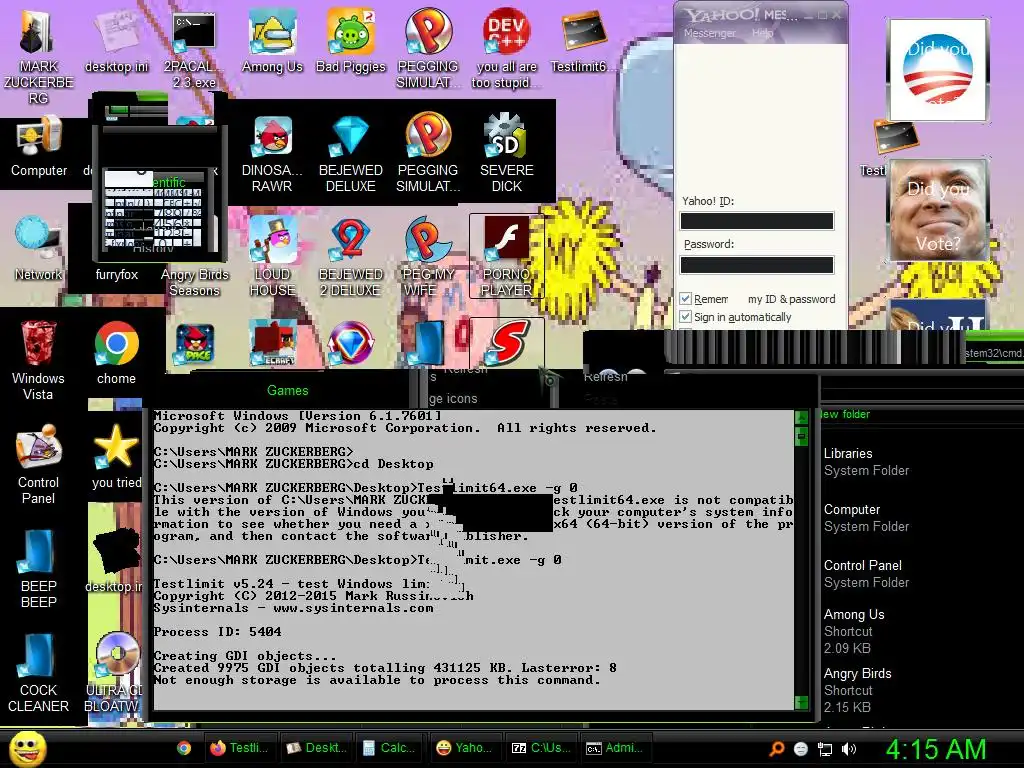Launch the Angry Birds Space icon beside chome
Screen dimensions: 1024x768
194,345
